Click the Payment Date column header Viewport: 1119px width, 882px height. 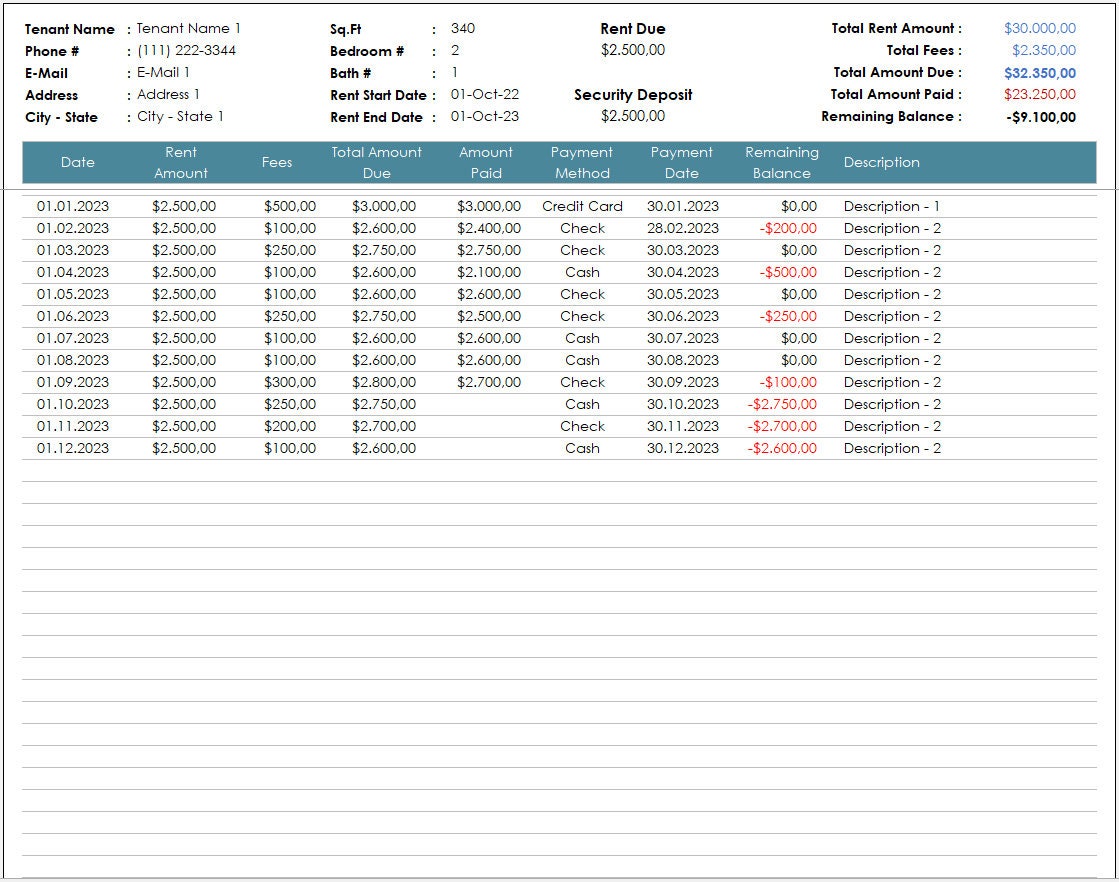(682, 163)
